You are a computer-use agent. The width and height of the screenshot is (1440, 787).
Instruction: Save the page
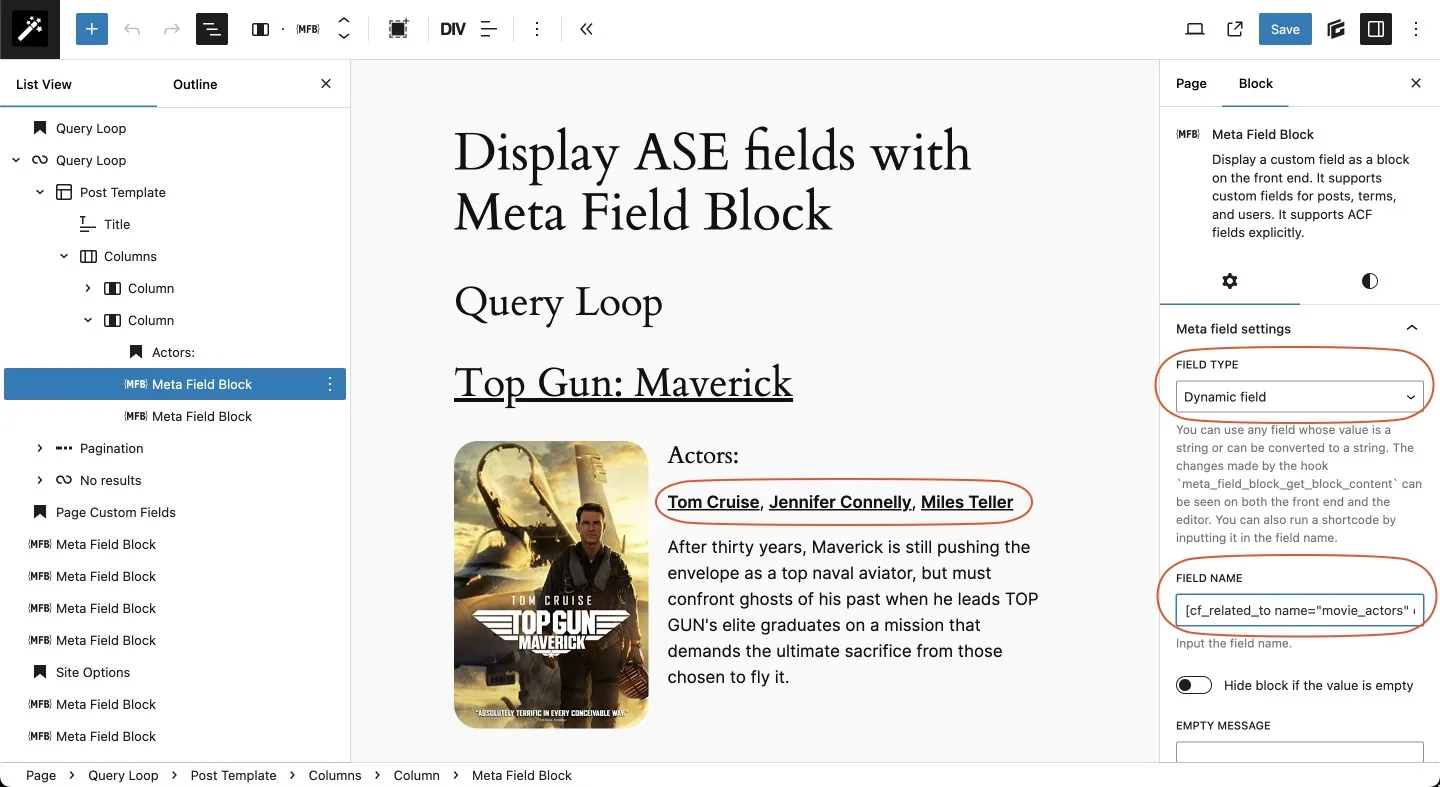1285,29
